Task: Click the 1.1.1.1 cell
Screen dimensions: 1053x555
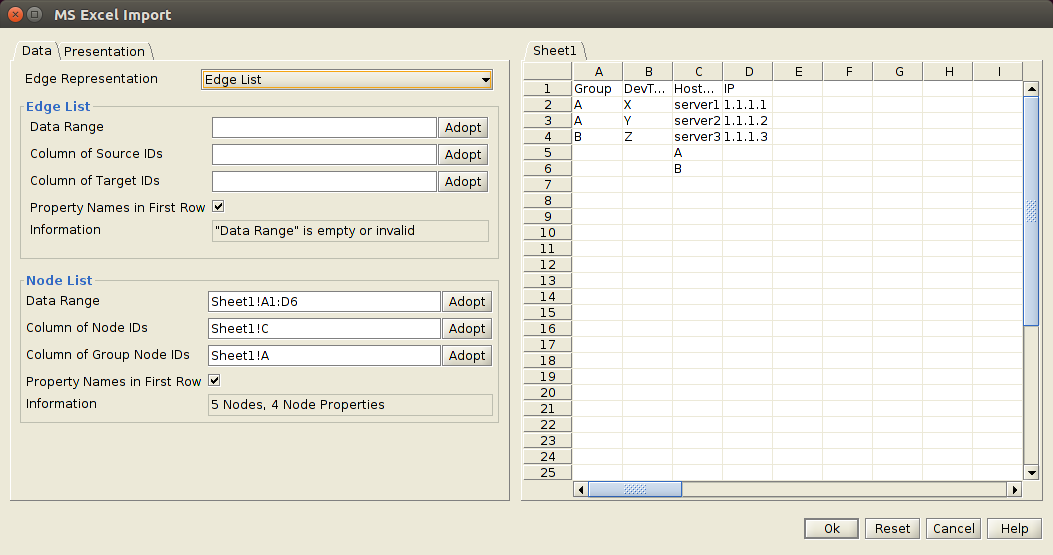Action: click(747, 105)
